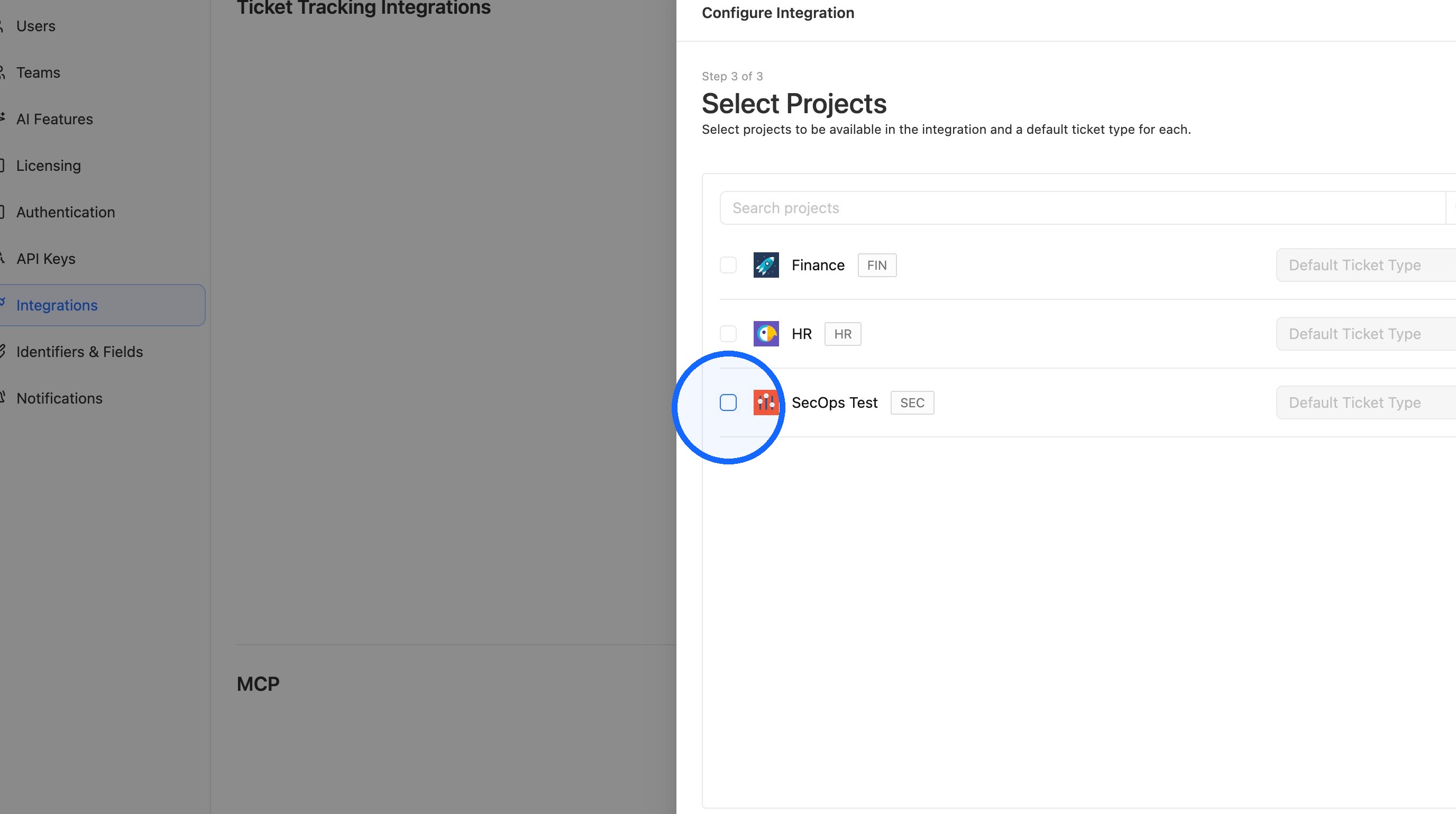Image resolution: width=1456 pixels, height=814 pixels.
Task: Click the SecOps Test sliders icon
Action: tap(766, 403)
